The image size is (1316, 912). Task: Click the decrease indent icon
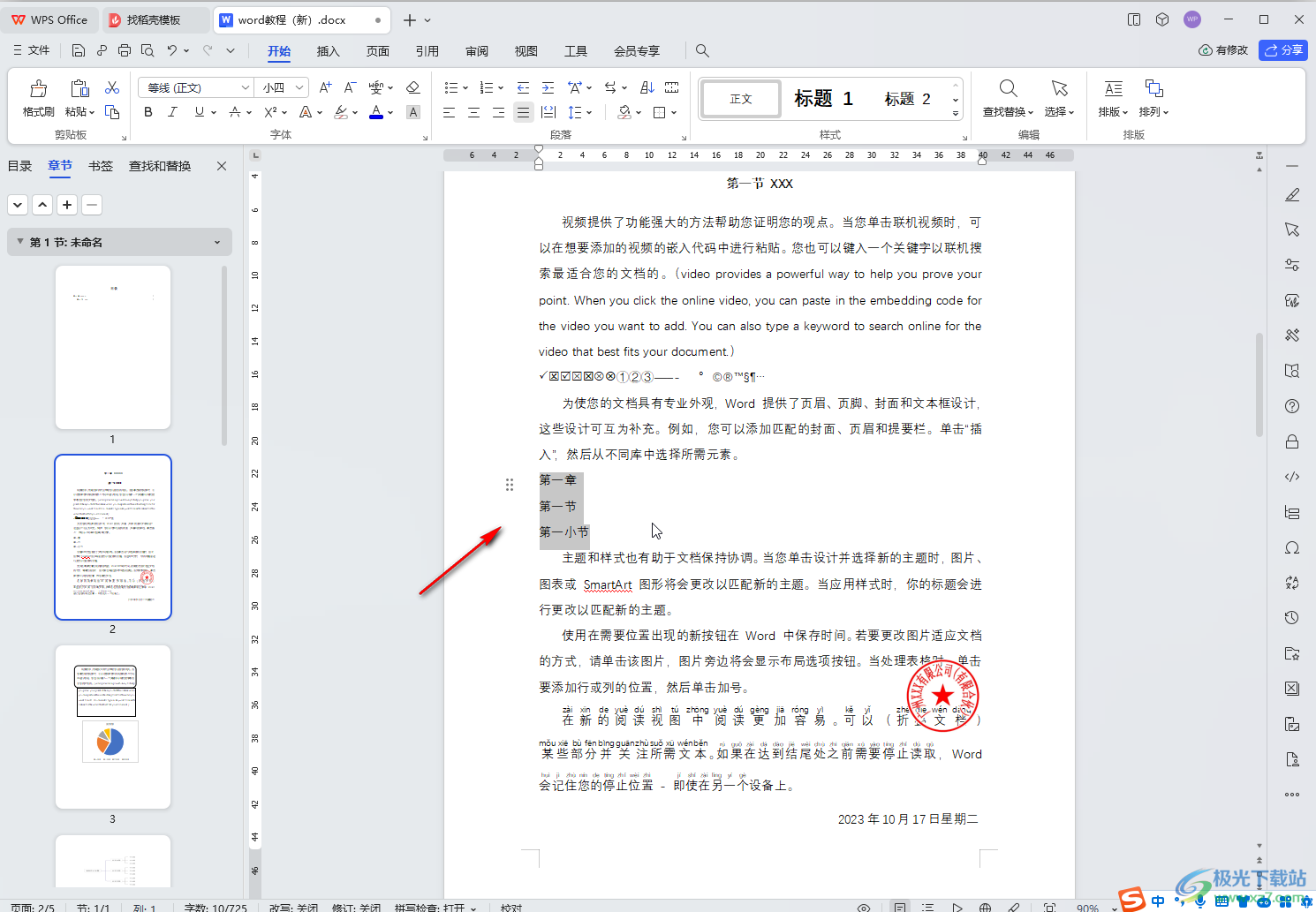click(x=523, y=87)
